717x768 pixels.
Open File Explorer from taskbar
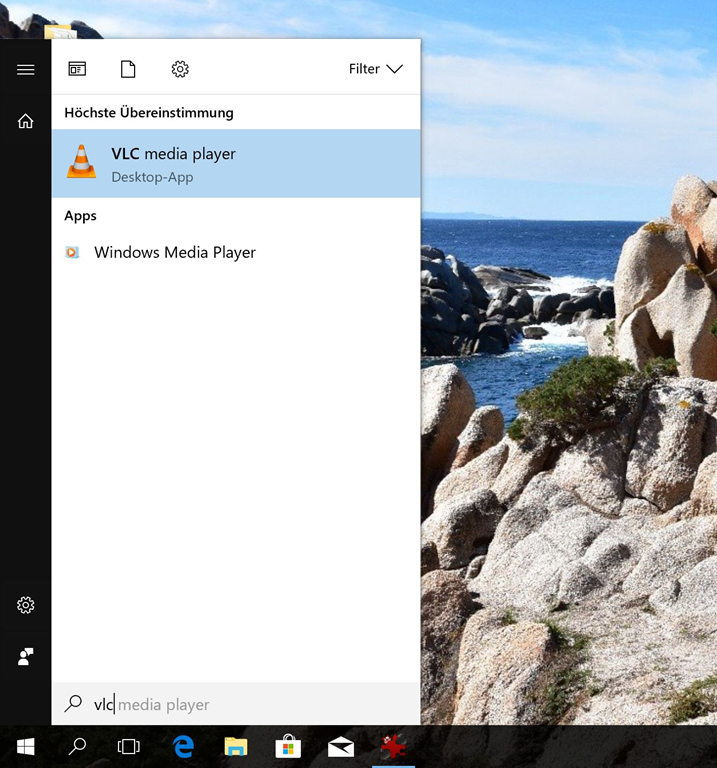click(x=236, y=747)
